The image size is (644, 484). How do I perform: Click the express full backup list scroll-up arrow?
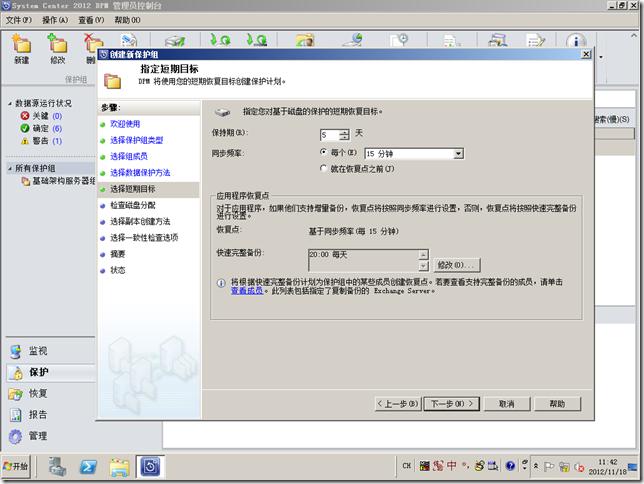click(x=423, y=255)
